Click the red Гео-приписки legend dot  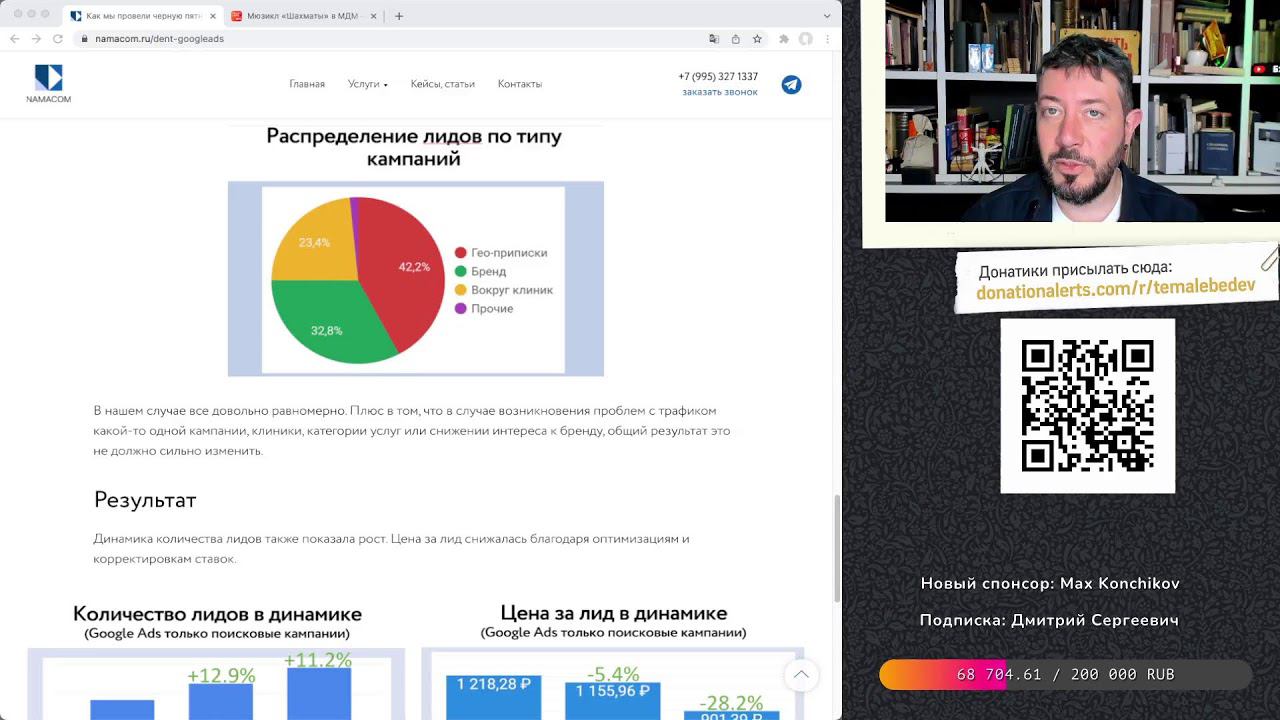[x=461, y=253]
